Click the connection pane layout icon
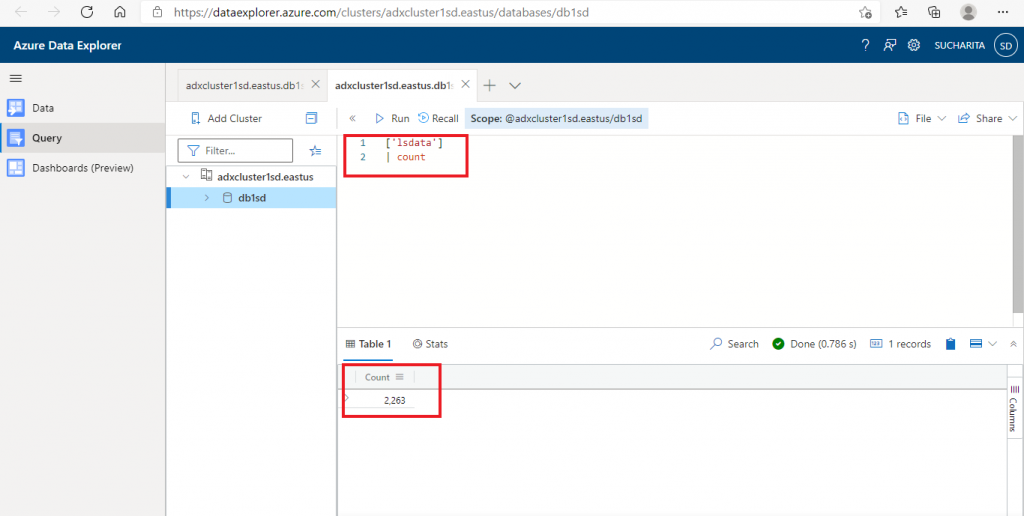Image resolution: width=1024 pixels, height=516 pixels. tap(312, 118)
